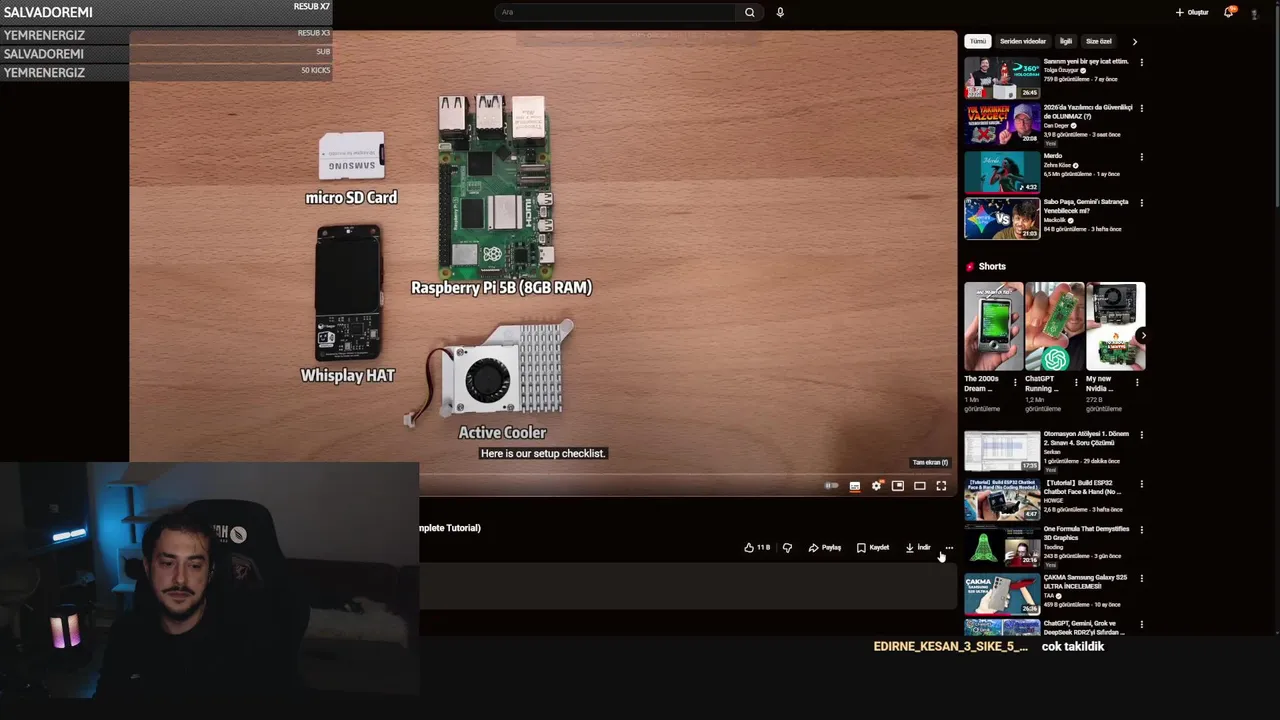The image size is (1280, 720).
Task: Click Can Değer channel name
Action: (1056, 126)
